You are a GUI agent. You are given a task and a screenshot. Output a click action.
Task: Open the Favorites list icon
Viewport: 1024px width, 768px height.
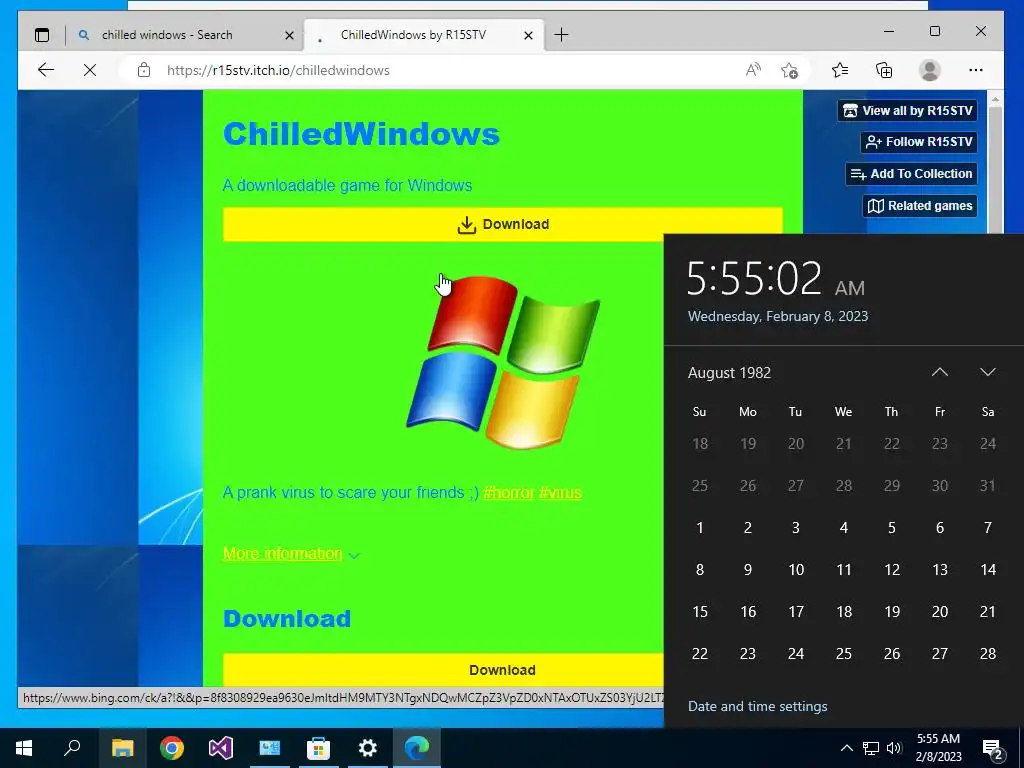[840, 70]
